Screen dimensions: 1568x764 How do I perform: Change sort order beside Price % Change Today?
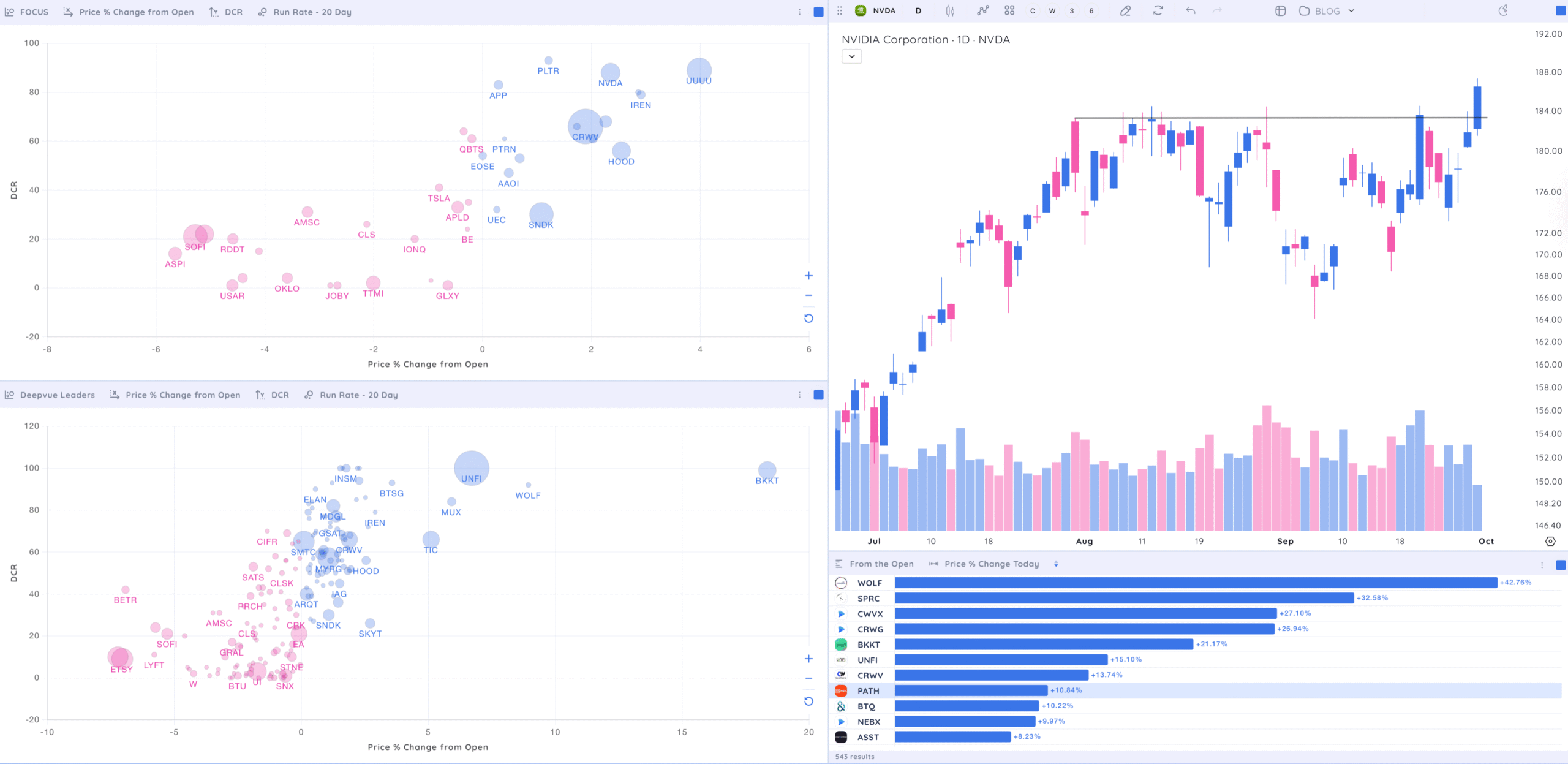coord(1056,564)
